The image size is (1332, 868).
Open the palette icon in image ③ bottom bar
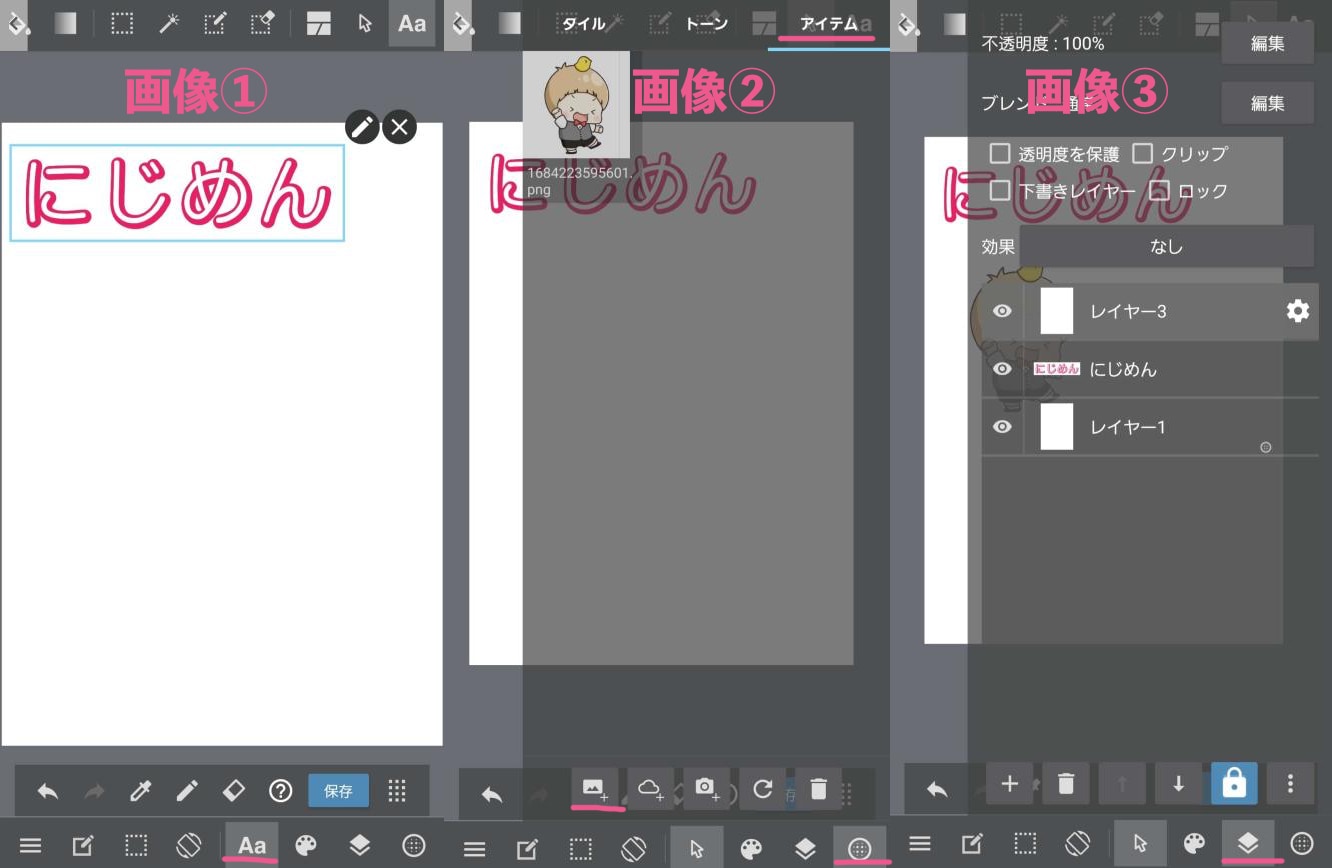(1194, 843)
